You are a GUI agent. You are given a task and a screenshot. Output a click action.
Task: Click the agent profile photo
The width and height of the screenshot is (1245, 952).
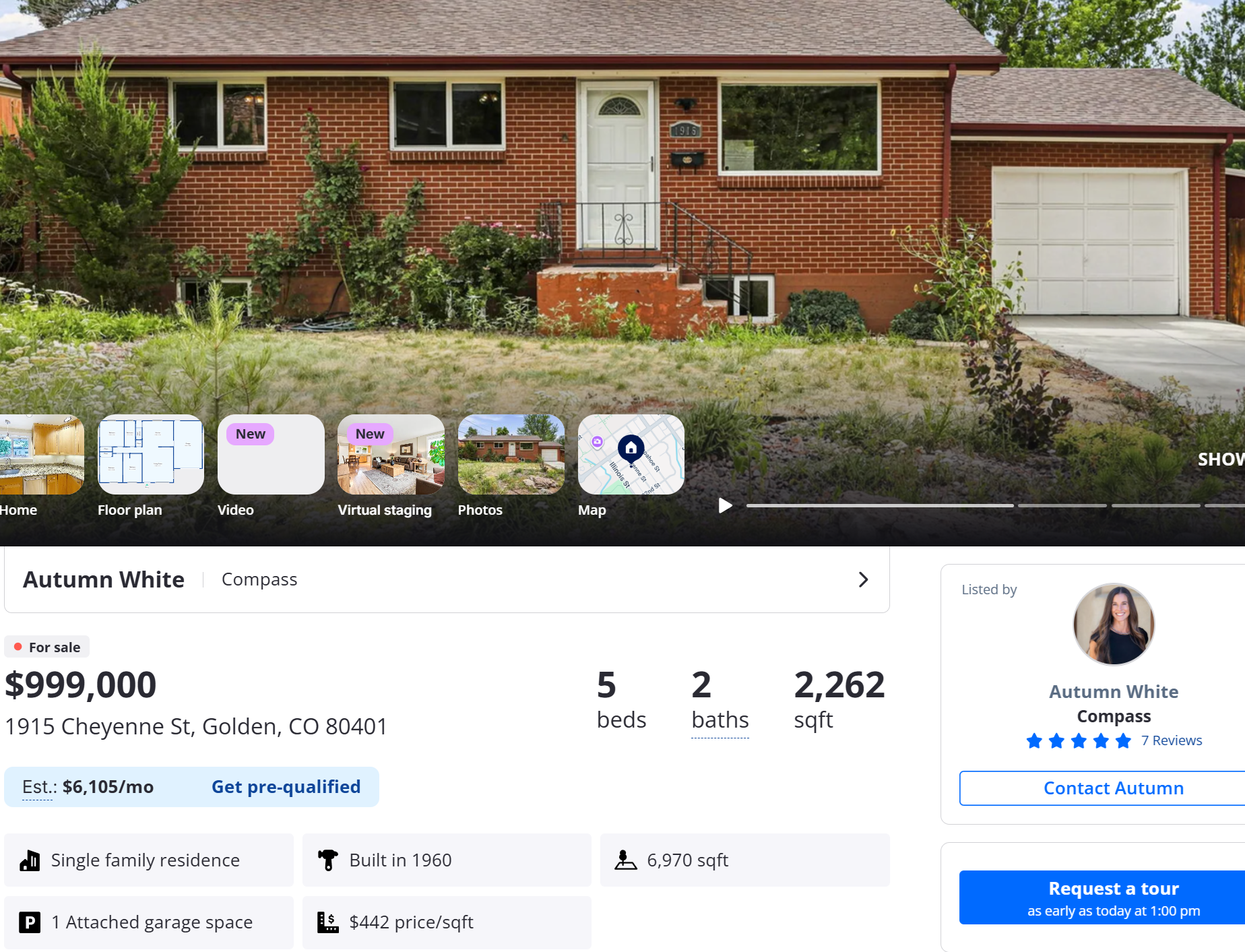(x=1114, y=624)
